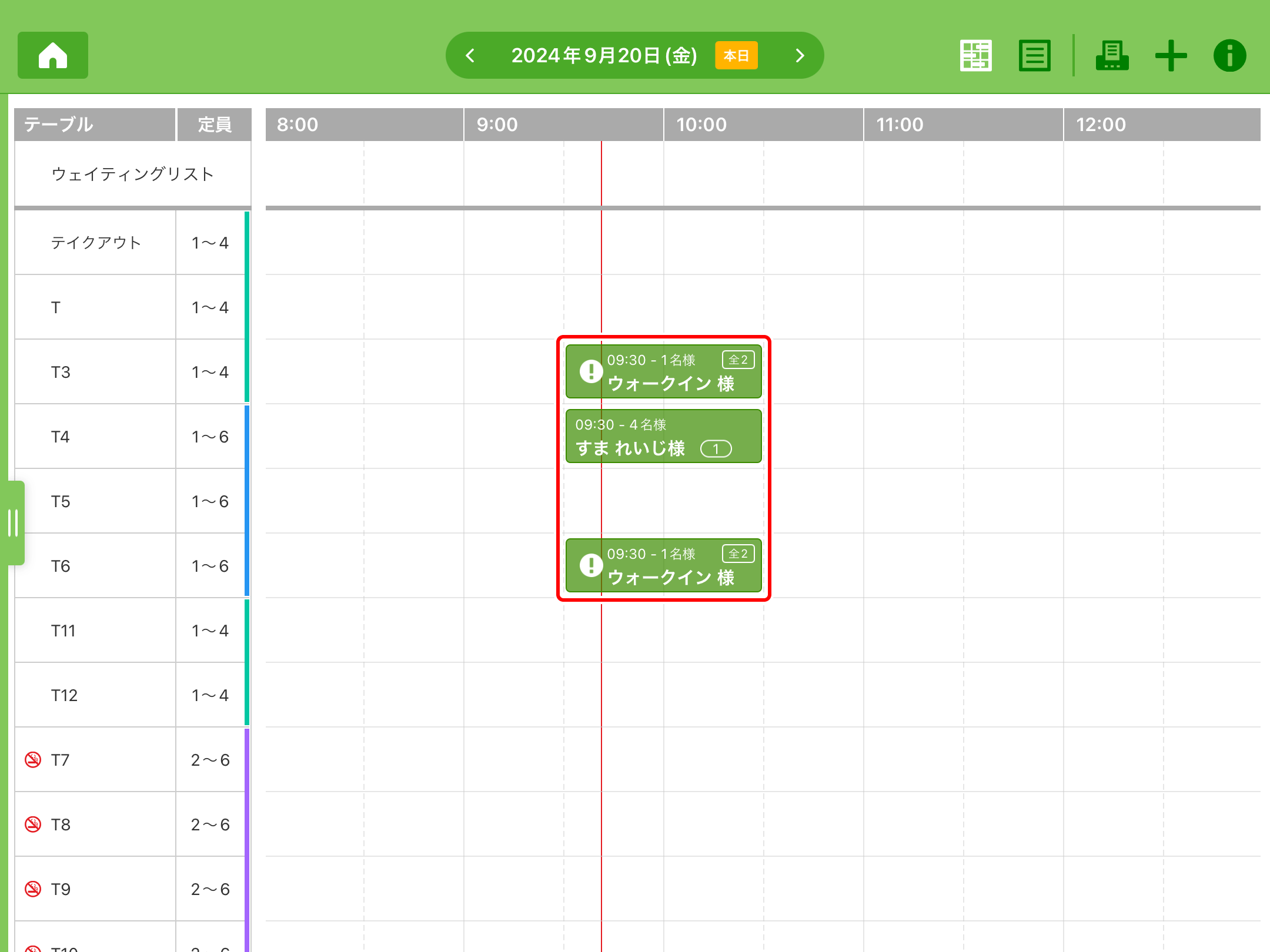Open date picker 2024年9月20日
Screen dimensions: 1270x952
(x=604, y=55)
